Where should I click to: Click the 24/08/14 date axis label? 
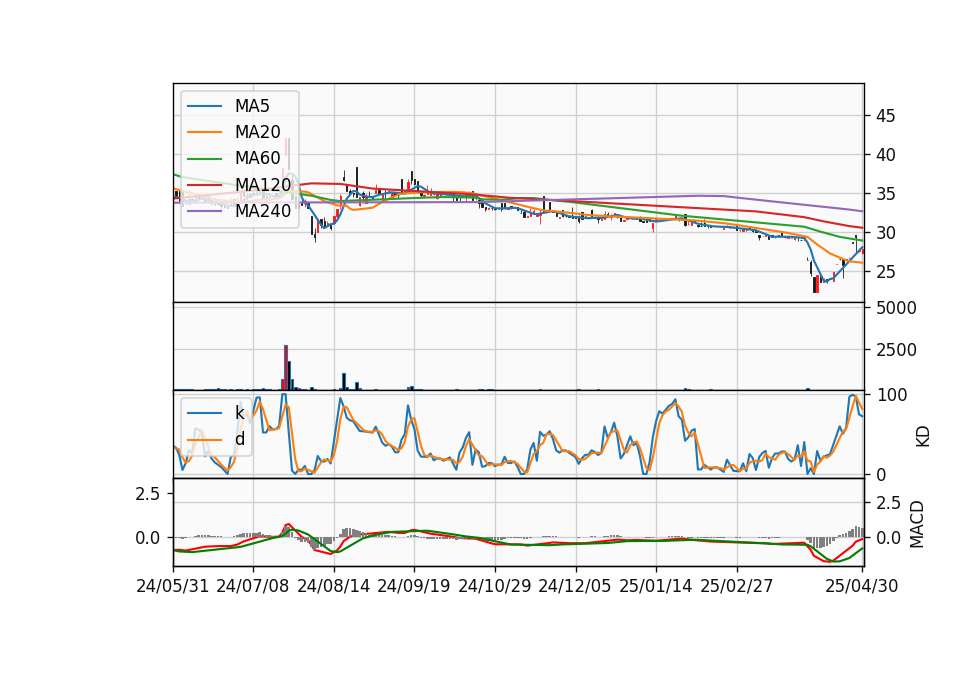click(334, 586)
